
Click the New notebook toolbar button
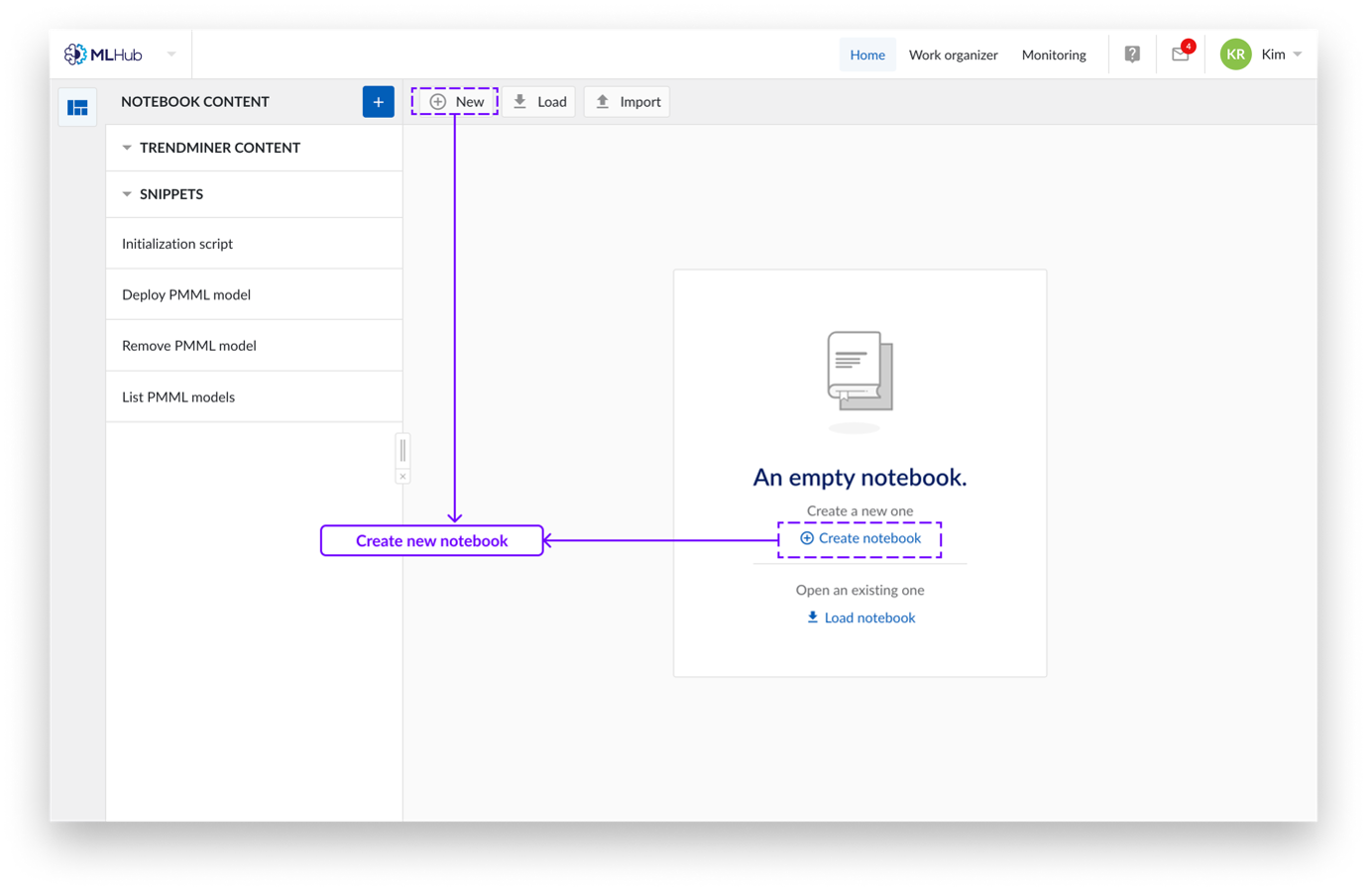(x=456, y=102)
